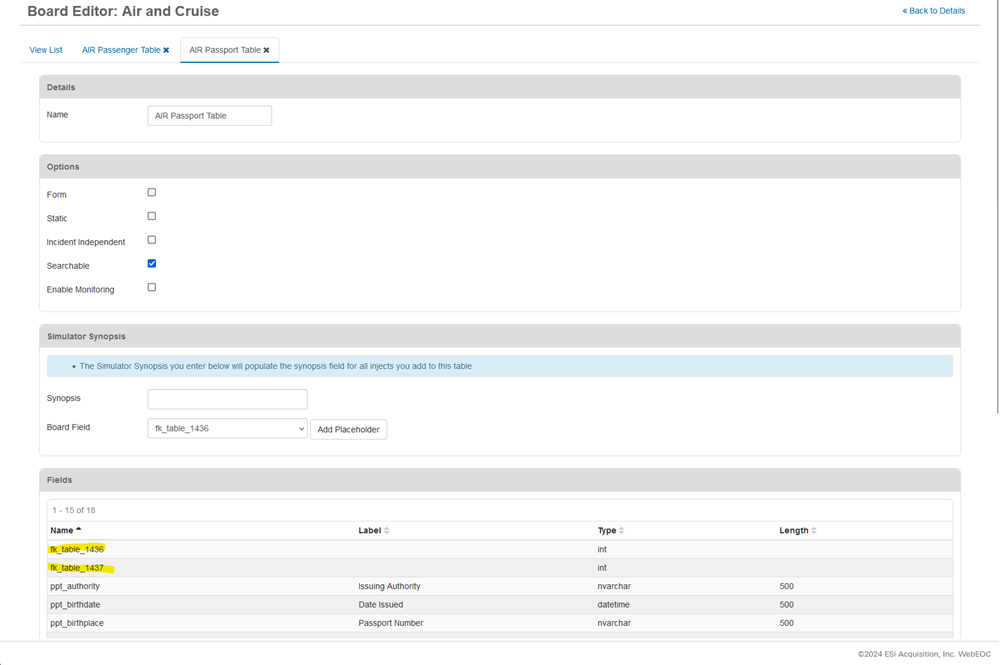The height and width of the screenshot is (665, 1000).
Task: Click the Add Placeholder button
Action: (348, 428)
